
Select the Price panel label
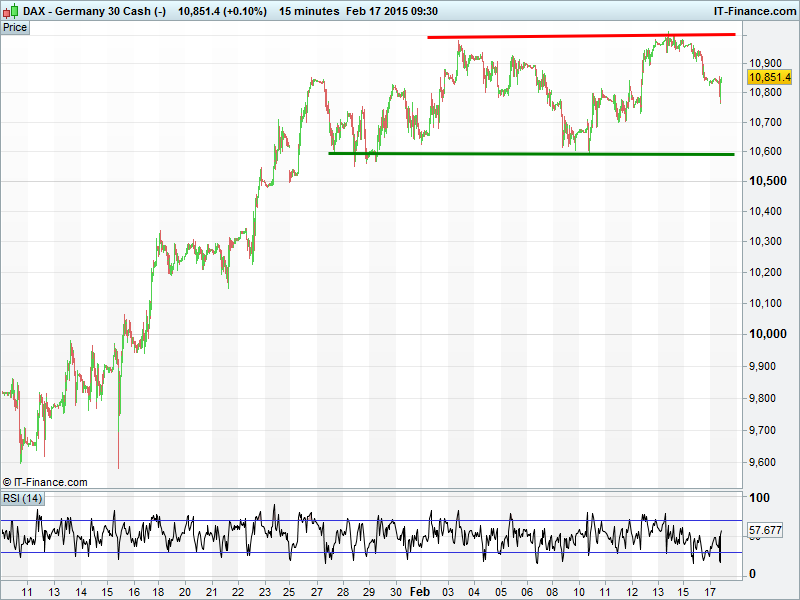point(15,27)
